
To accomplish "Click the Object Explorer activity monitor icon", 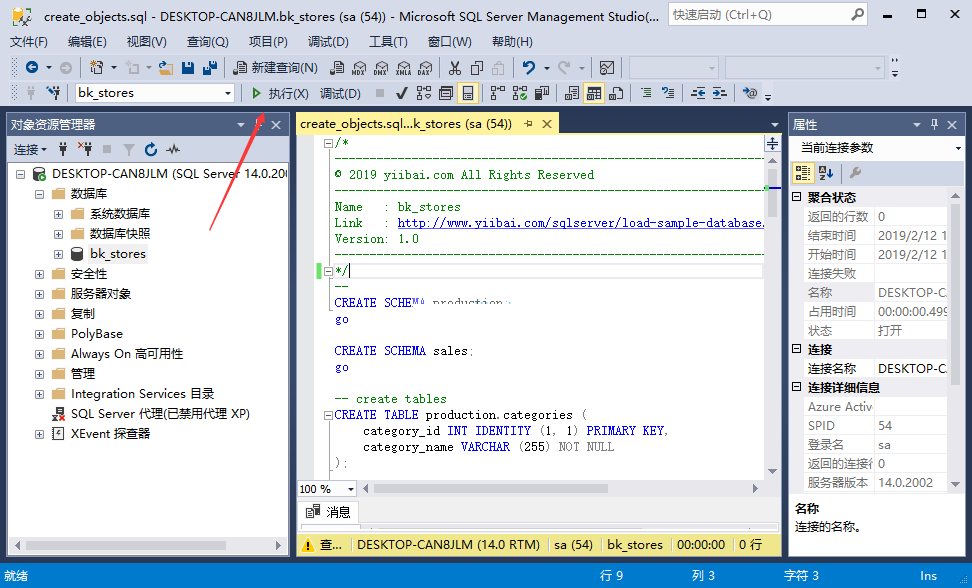I will pos(173,149).
